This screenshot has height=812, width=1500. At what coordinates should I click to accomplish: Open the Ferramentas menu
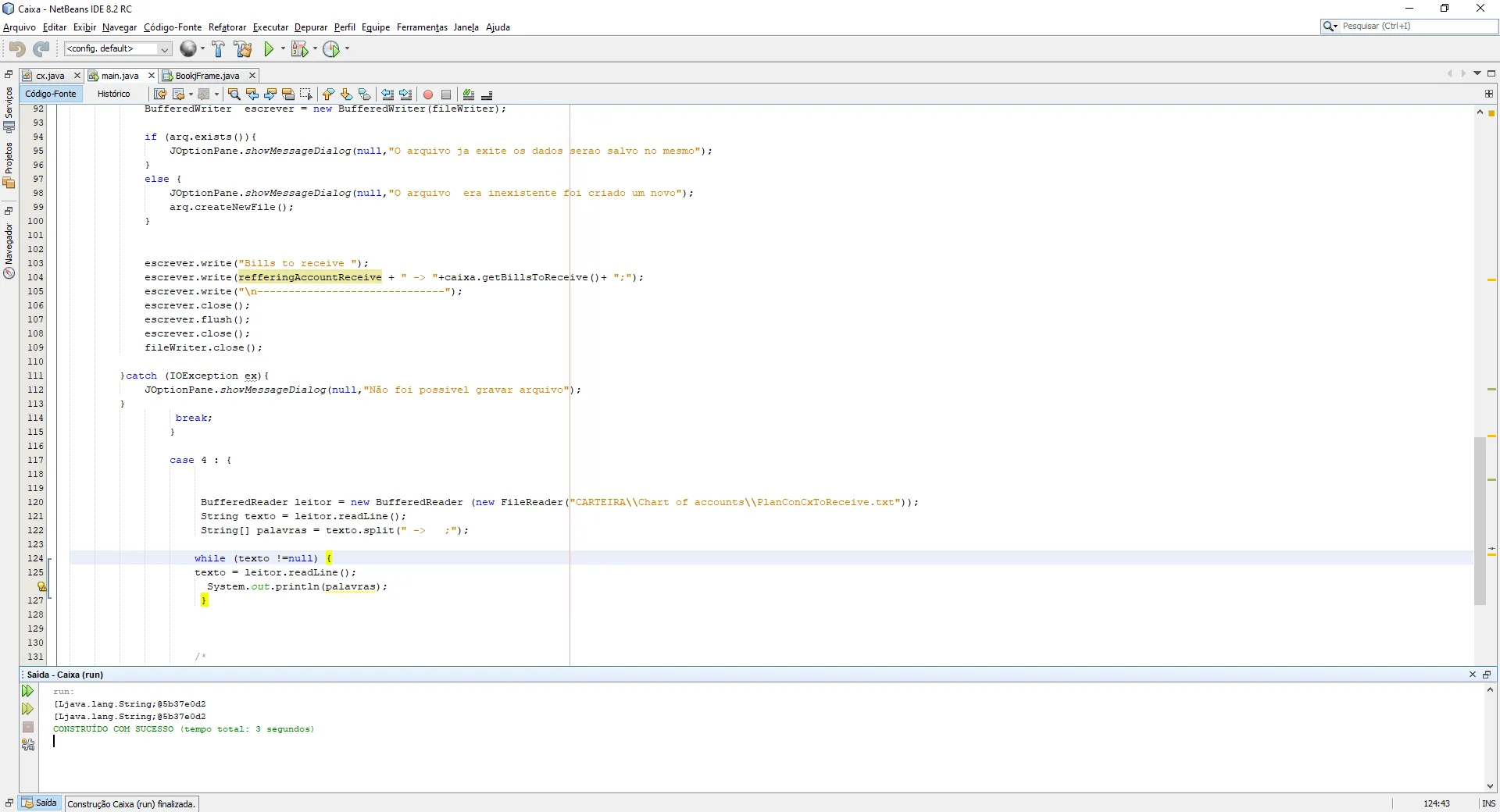[x=422, y=27]
